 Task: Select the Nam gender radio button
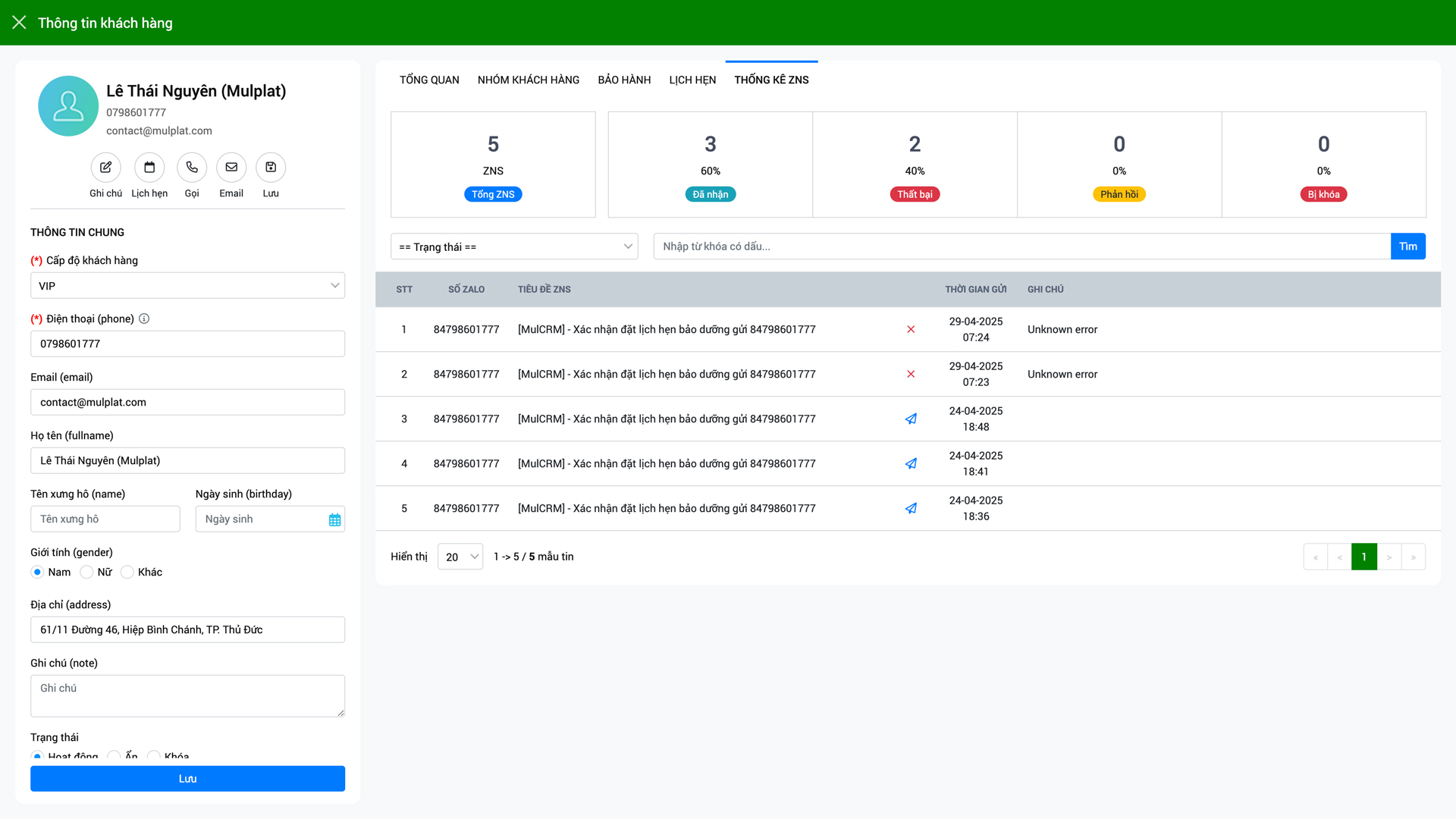pyautogui.click(x=37, y=573)
